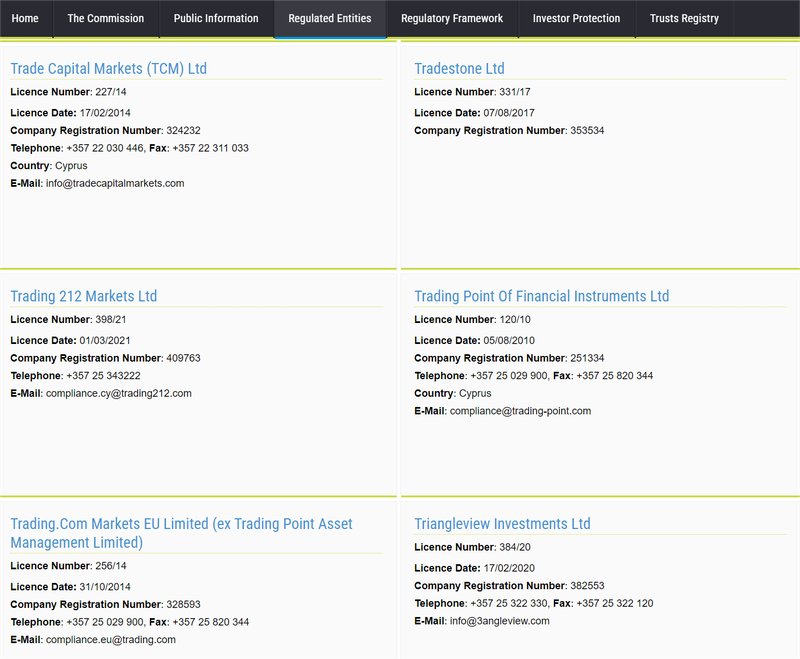Image resolution: width=800 pixels, height=659 pixels.
Task: Click Trading 212 telephone number +357 25 343222
Action: click(103, 376)
